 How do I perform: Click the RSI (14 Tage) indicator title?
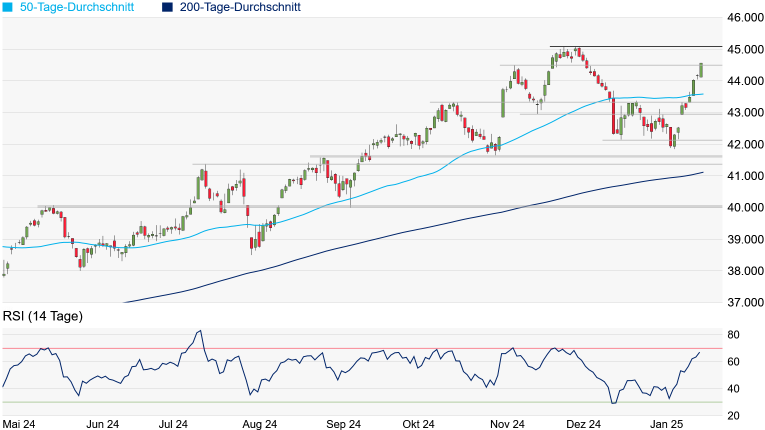pyautogui.click(x=42, y=316)
